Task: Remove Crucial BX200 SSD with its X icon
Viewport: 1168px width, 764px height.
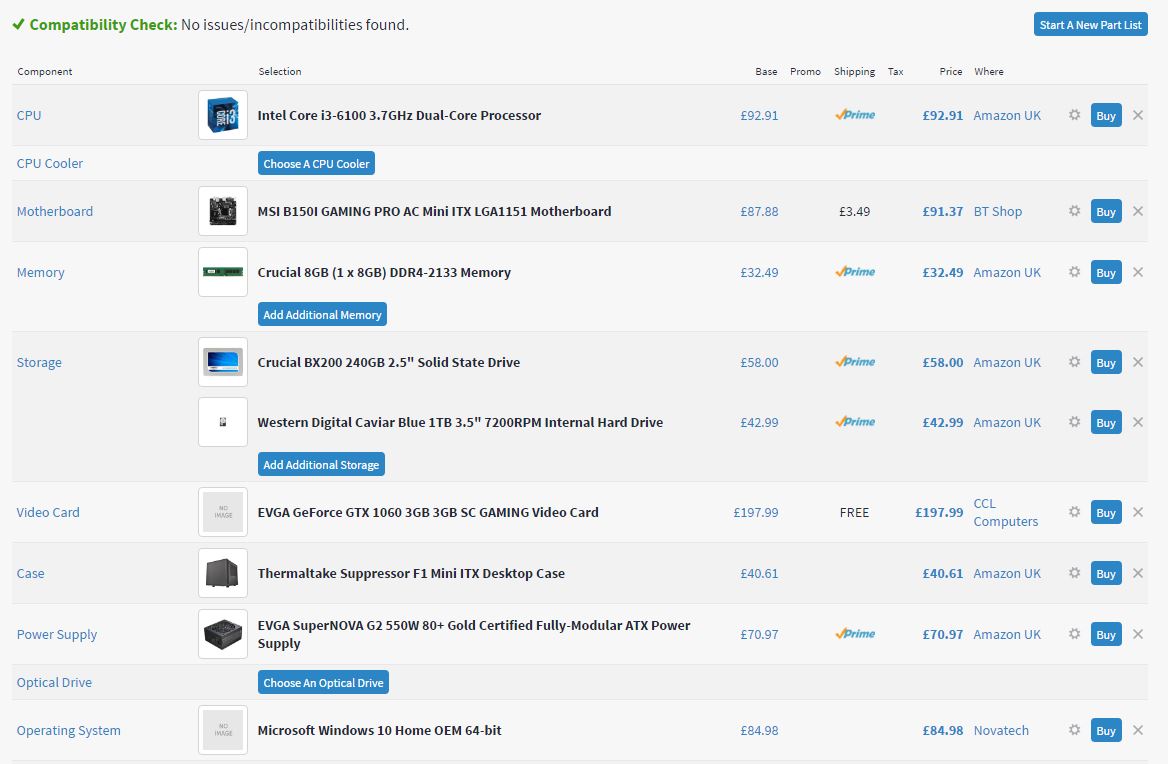Action: tap(1137, 362)
